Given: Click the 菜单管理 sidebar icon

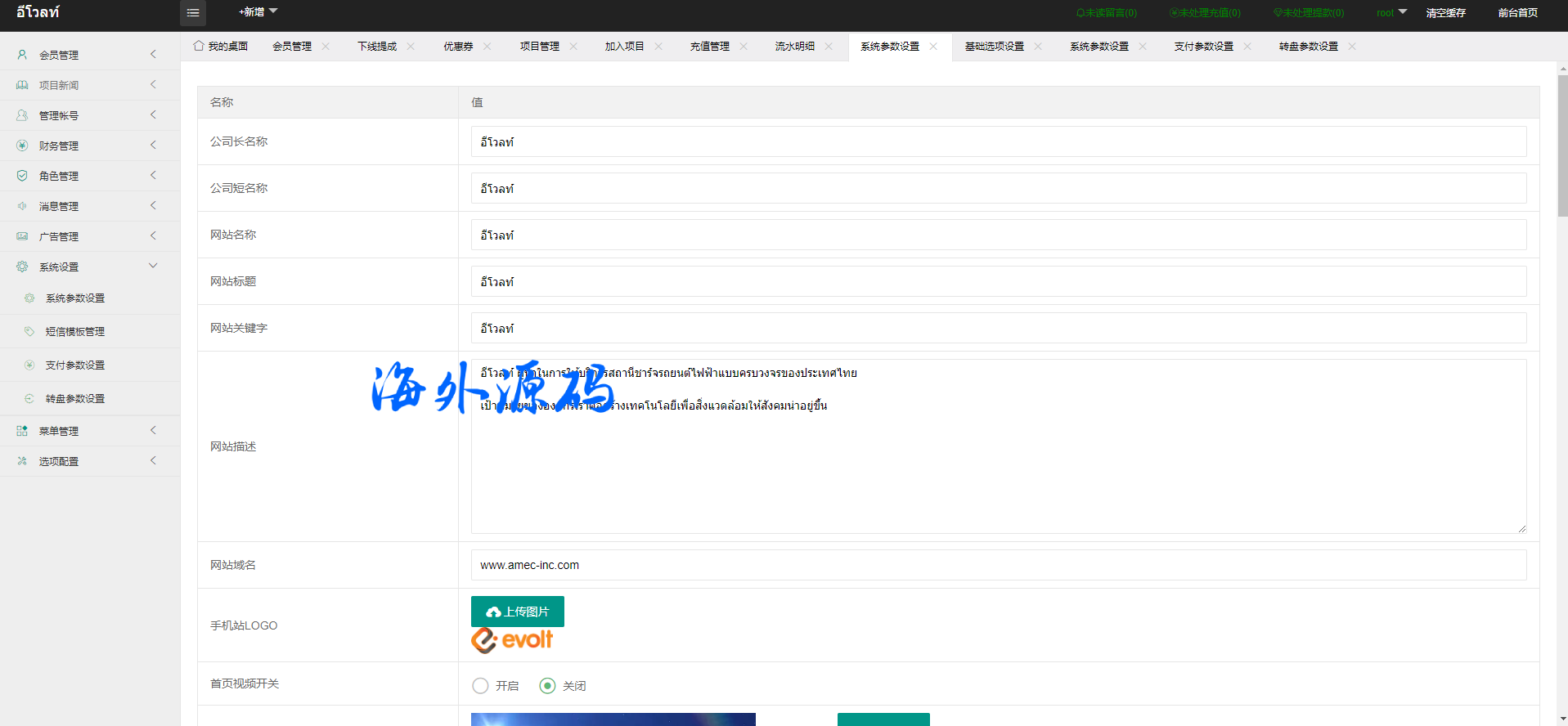Looking at the screenshot, I should click(x=22, y=431).
